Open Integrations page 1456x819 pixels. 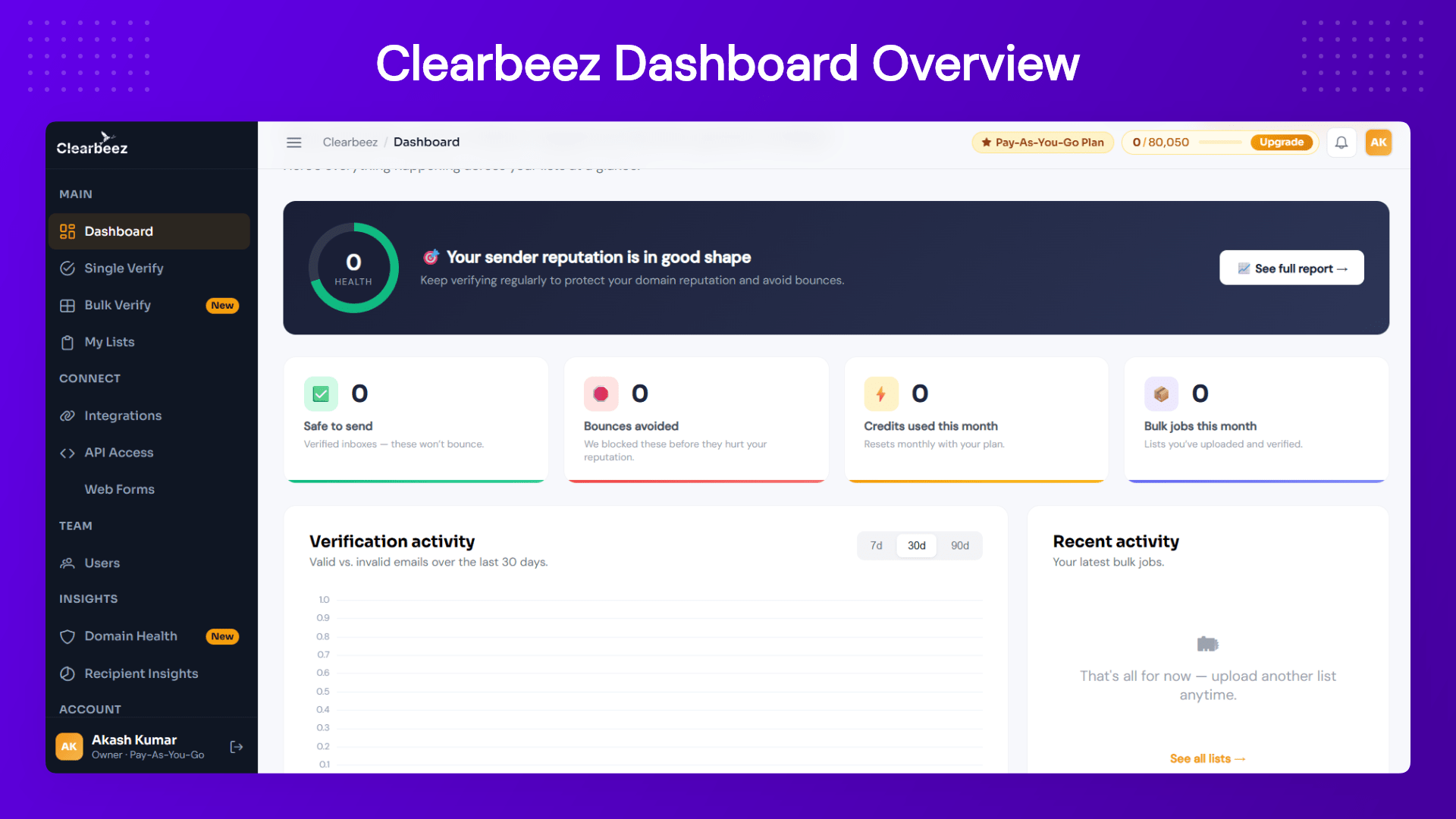(149, 416)
